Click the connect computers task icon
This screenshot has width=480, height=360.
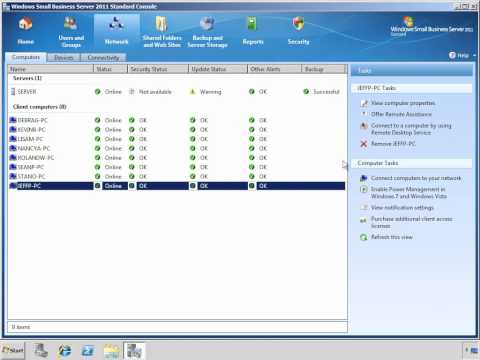click(x=364, y=178)
